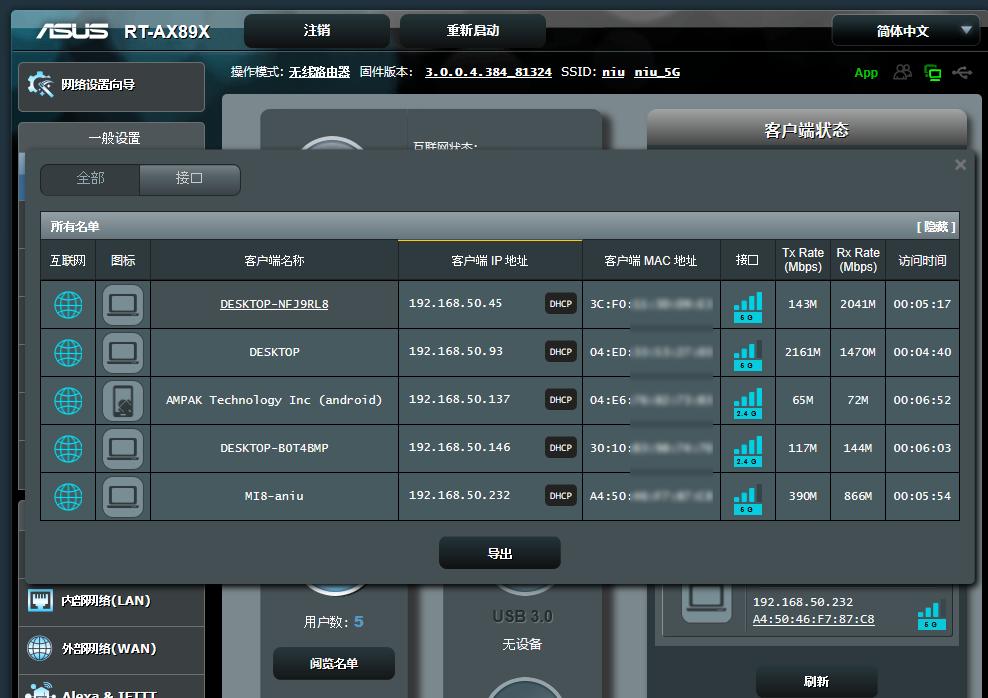Click the AiMesh network status icon in header
This screenshot has height=698, width=988.
[x=933, y=72]
